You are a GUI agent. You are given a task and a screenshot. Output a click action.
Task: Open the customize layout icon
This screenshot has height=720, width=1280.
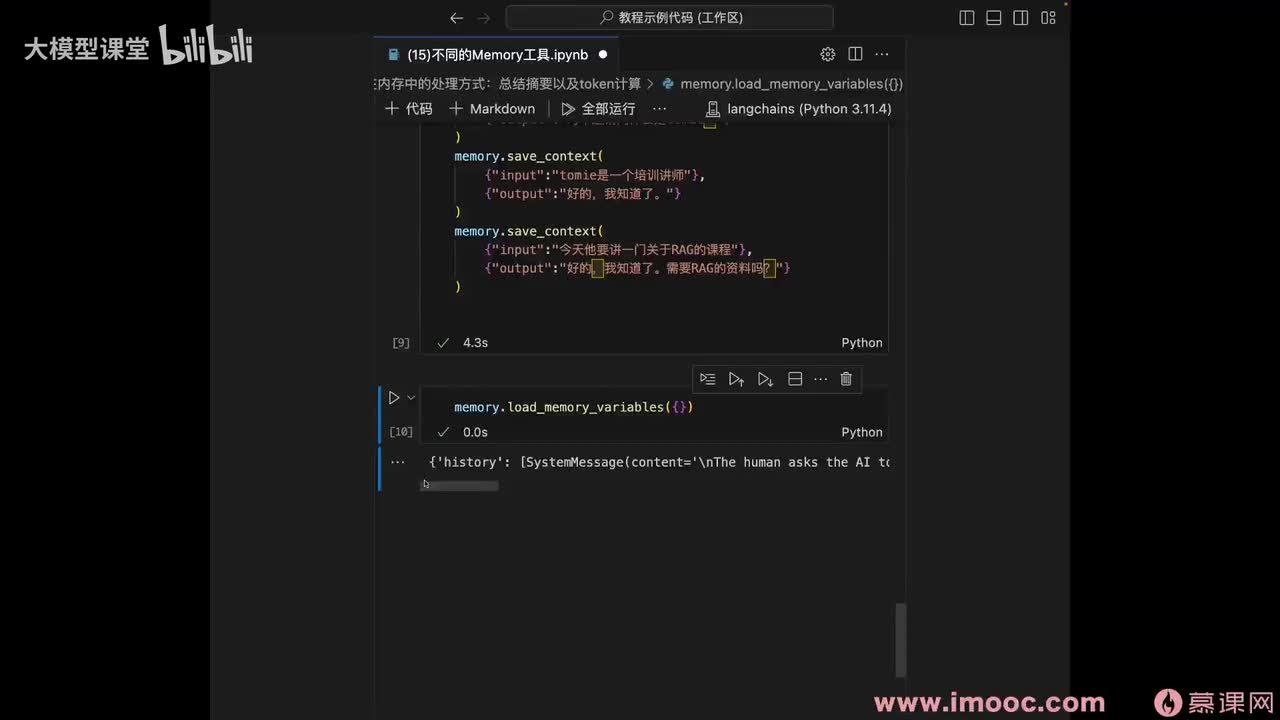click(1048, 18)
